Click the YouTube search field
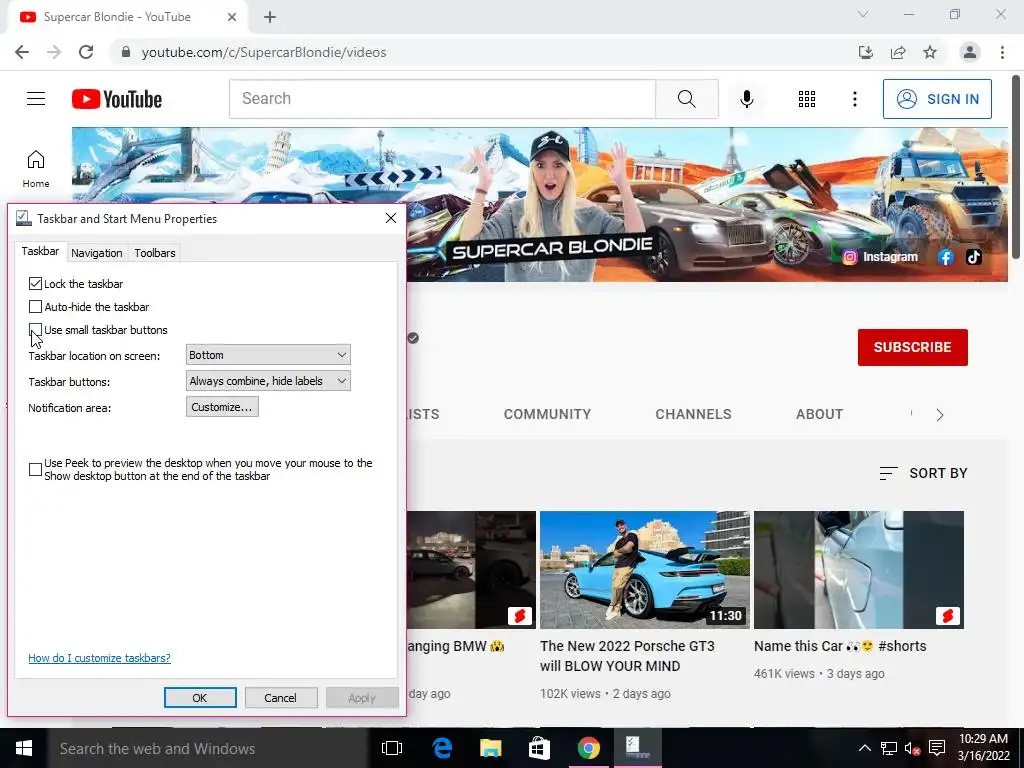 [x=442, y=99]
